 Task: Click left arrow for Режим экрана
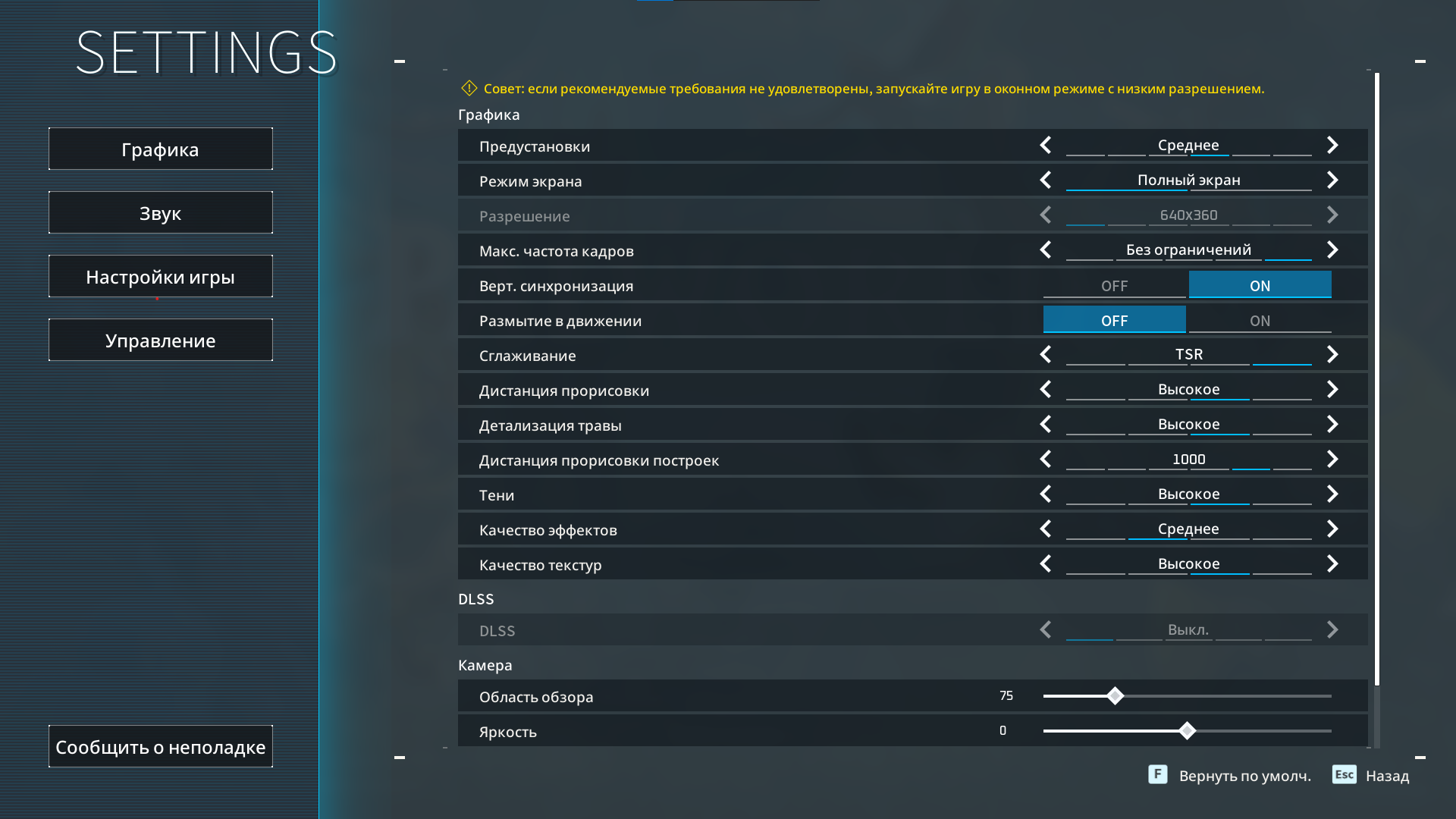click(x=1046, y=180)
